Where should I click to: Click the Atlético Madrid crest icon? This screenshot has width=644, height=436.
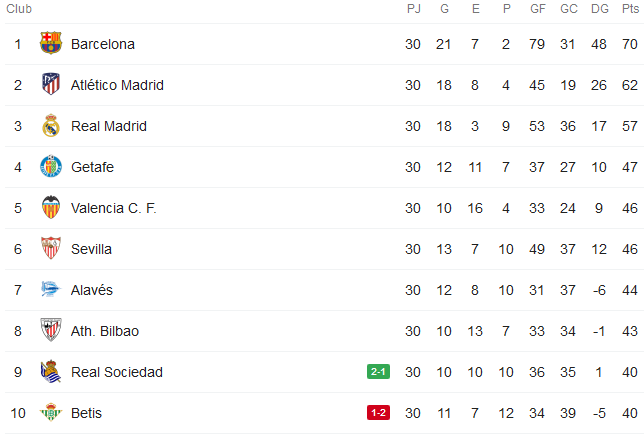point(50,85)
